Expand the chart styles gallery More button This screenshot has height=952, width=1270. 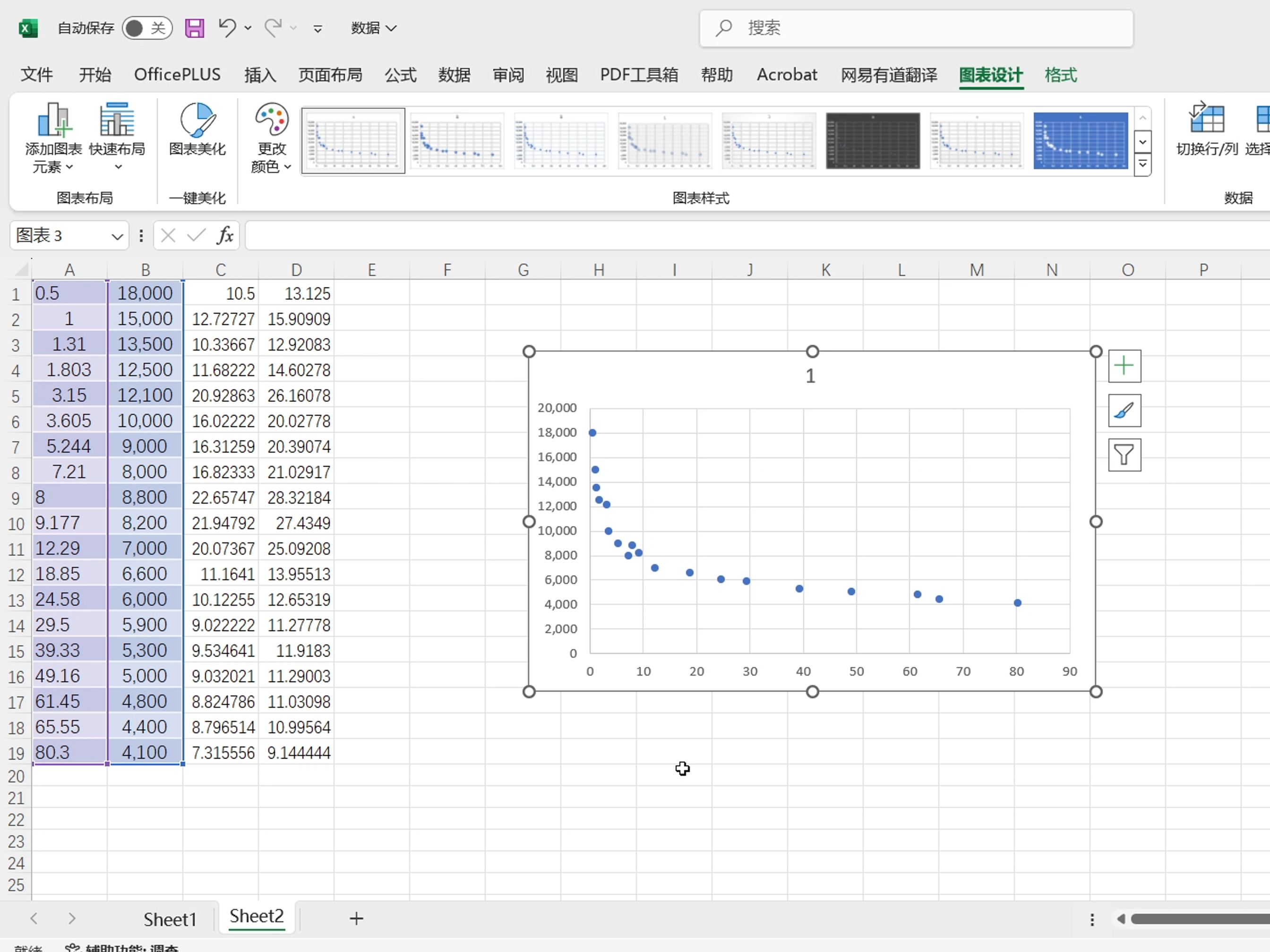click(1142, 165)
